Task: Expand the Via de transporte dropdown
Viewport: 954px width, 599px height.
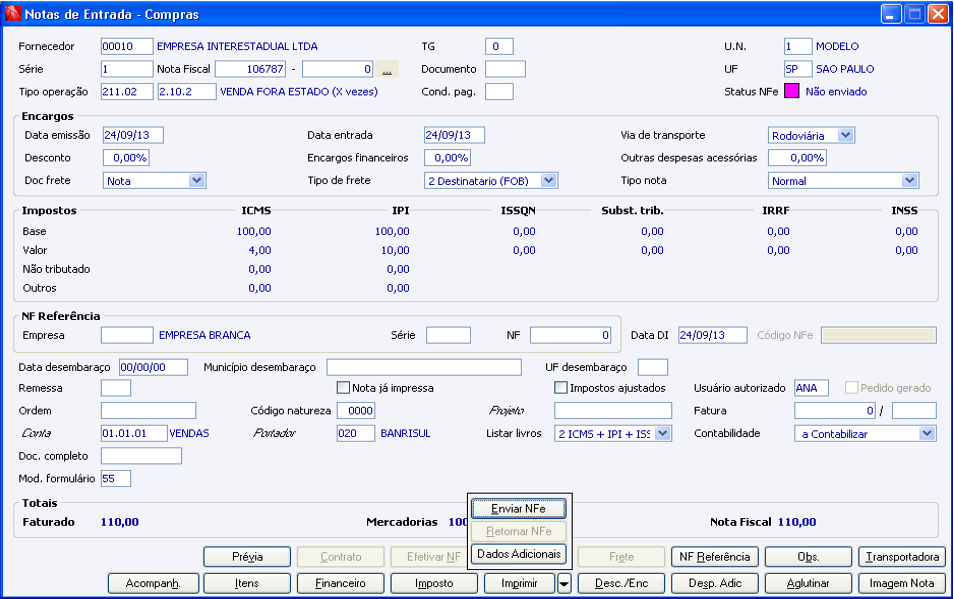Action: 846,135
